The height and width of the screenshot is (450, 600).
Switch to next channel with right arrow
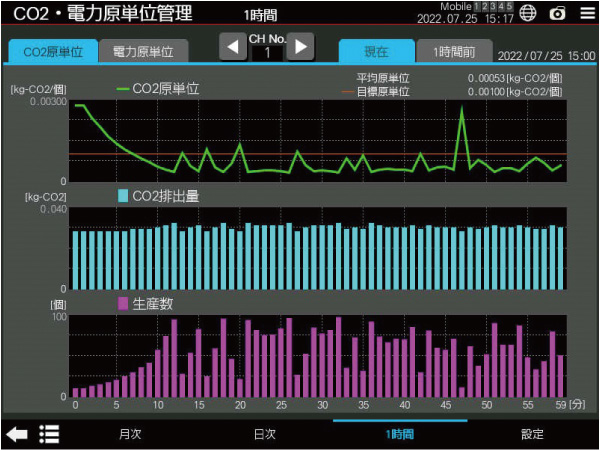coord(300,46)
